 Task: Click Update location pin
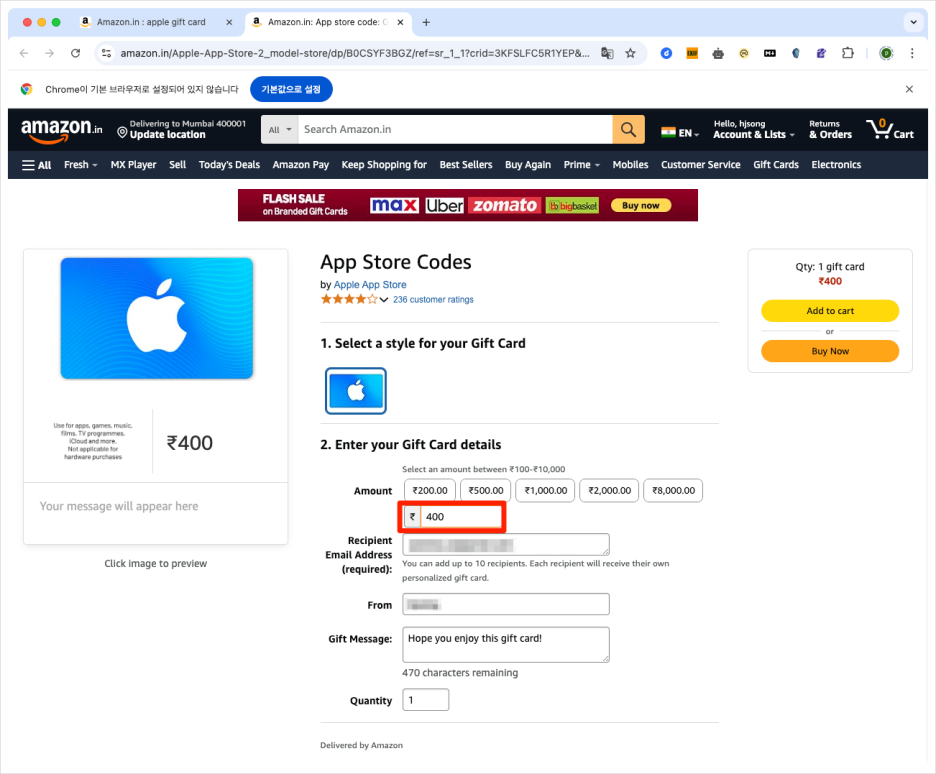coord(181,129)
